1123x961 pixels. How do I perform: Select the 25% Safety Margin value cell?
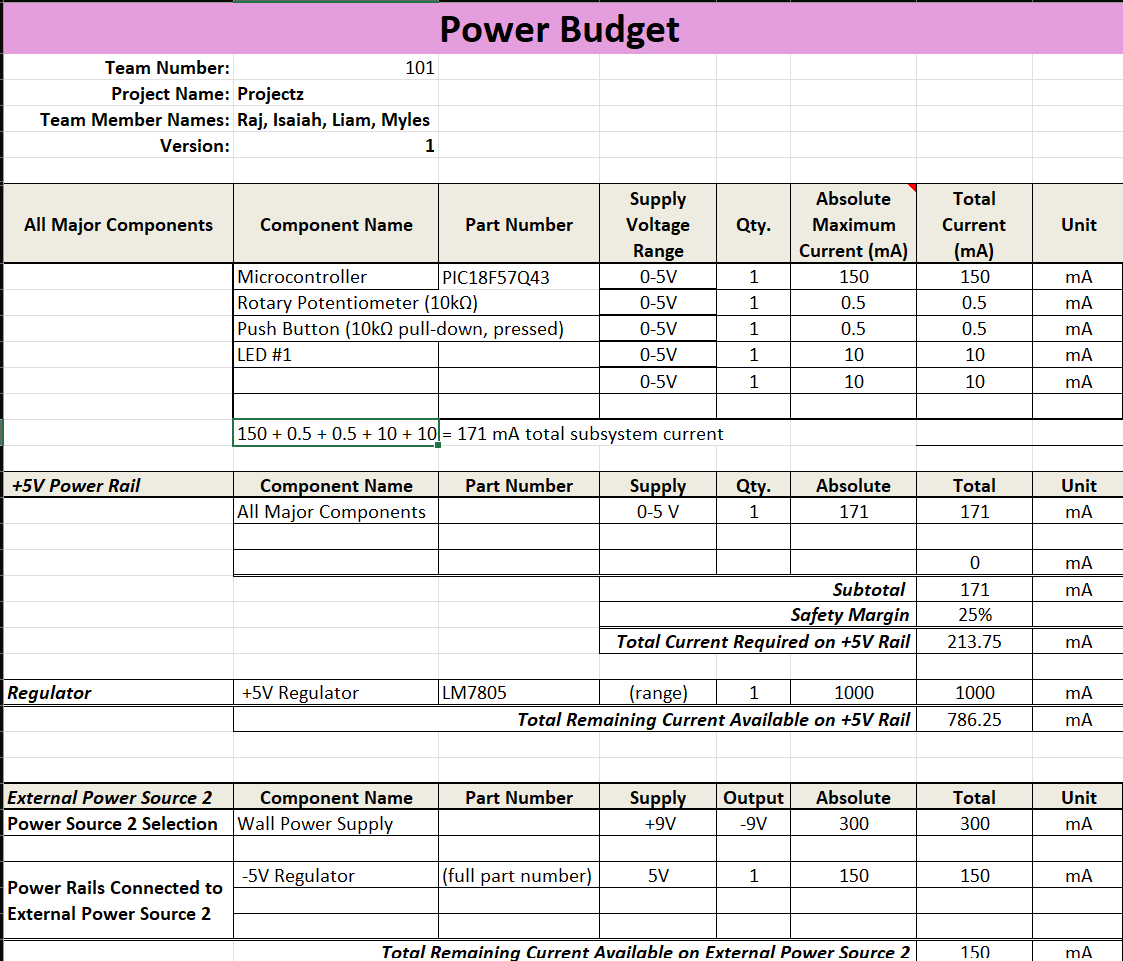pyautogui.click(x=973, y=615)
